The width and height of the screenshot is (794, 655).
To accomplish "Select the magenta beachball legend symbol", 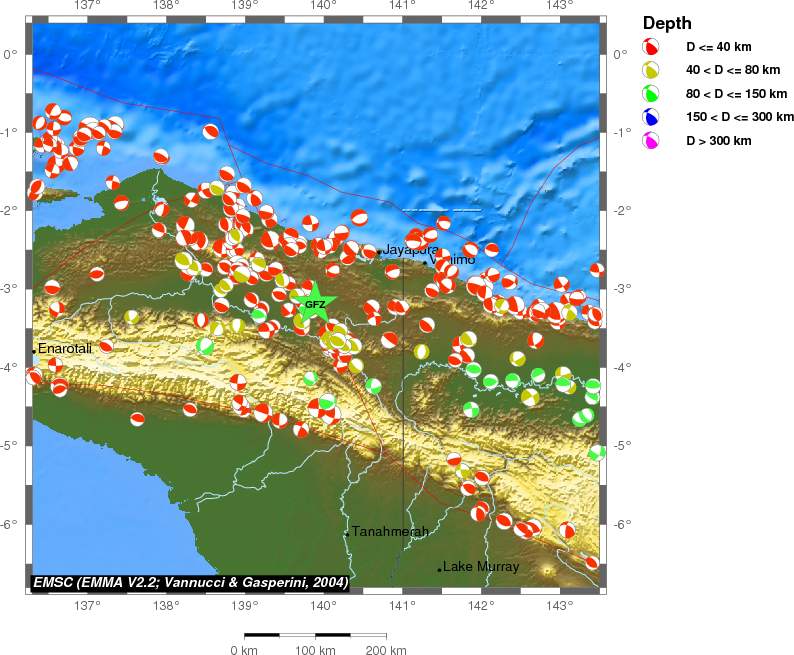I will (x=651, y=141).
